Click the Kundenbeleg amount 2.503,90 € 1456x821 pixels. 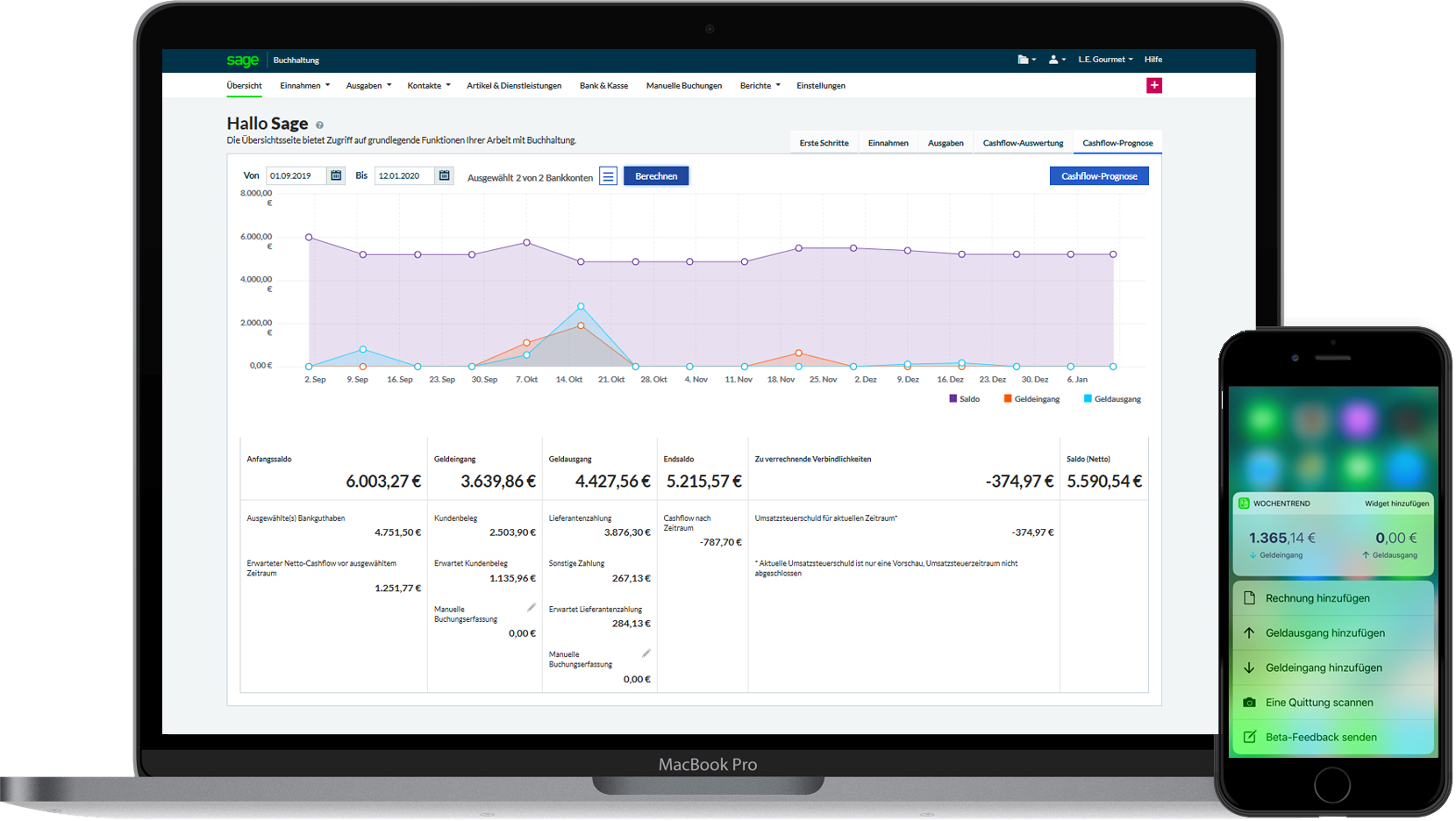click(x=512, y=532)
